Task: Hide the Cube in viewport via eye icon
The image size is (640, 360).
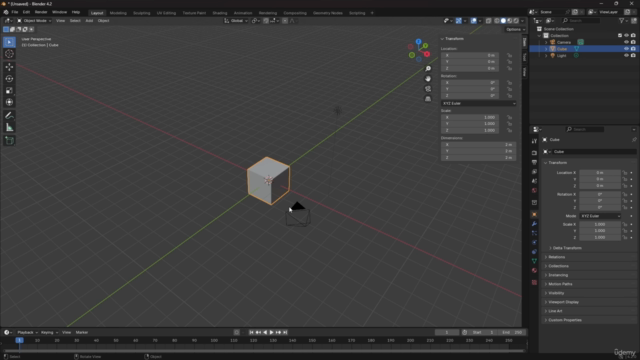Action: tap(627, 49)
